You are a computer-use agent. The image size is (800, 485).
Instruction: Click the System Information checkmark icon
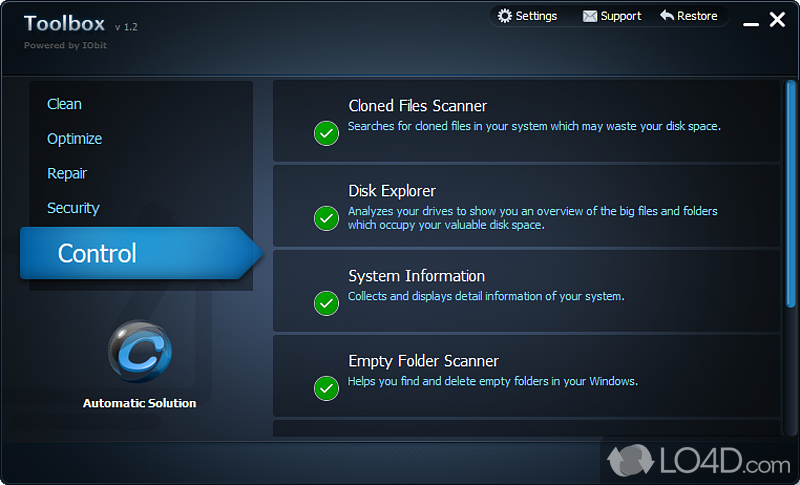tap(327, 303)
